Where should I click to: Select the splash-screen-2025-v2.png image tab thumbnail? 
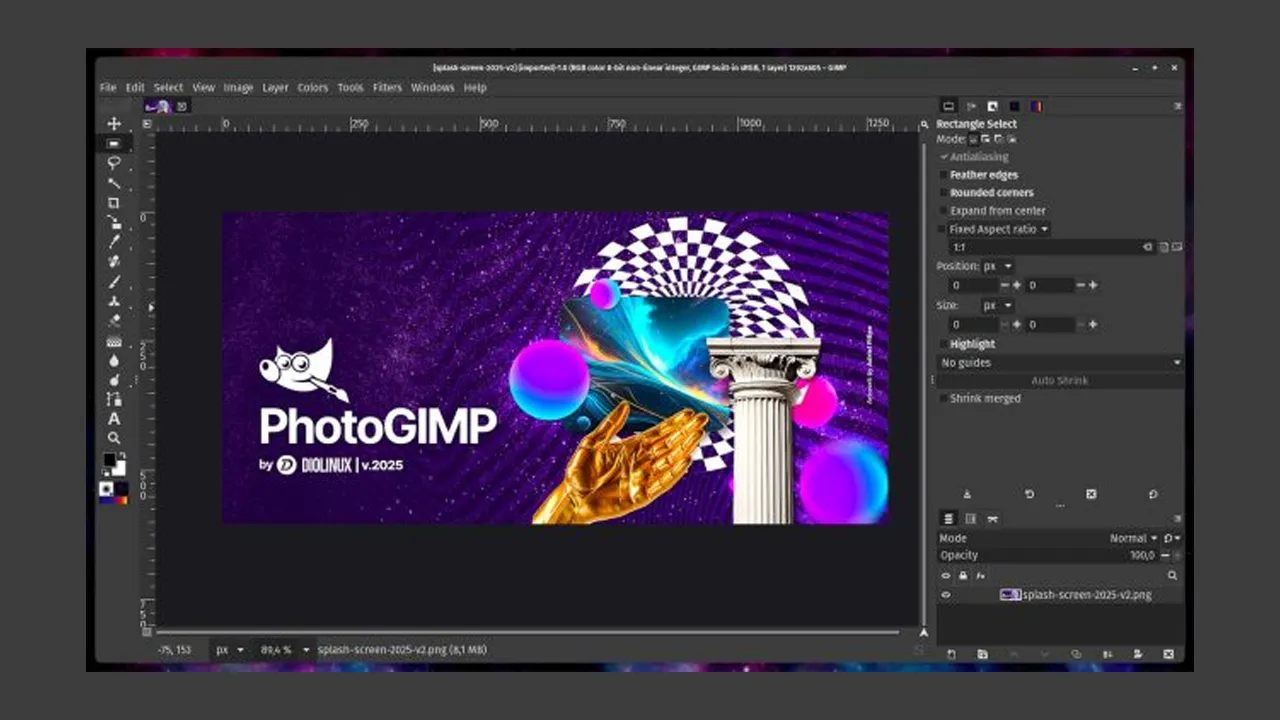tap(158, 106)
